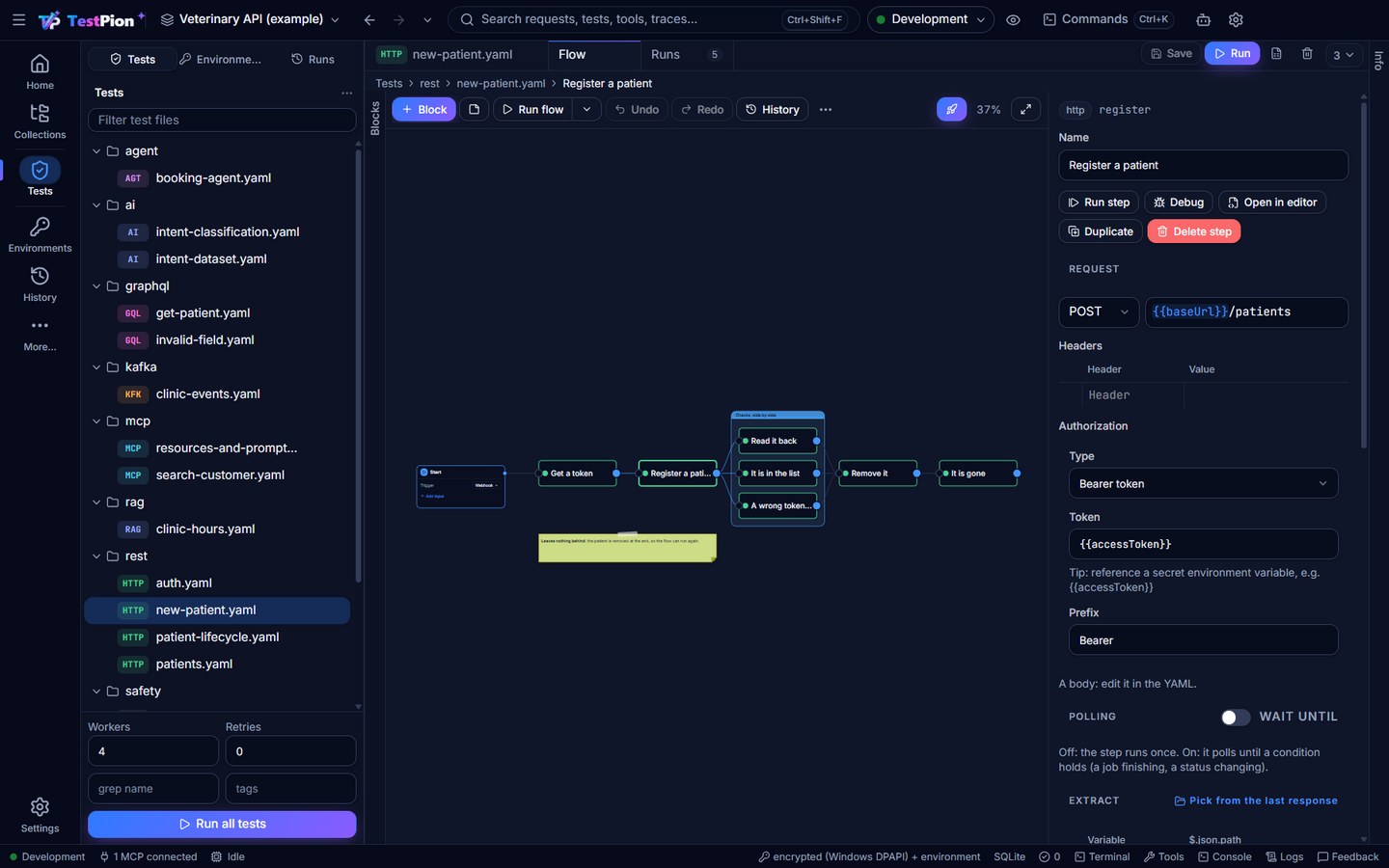Click the robot assistant icon in the top bar

pos(1203,19)
